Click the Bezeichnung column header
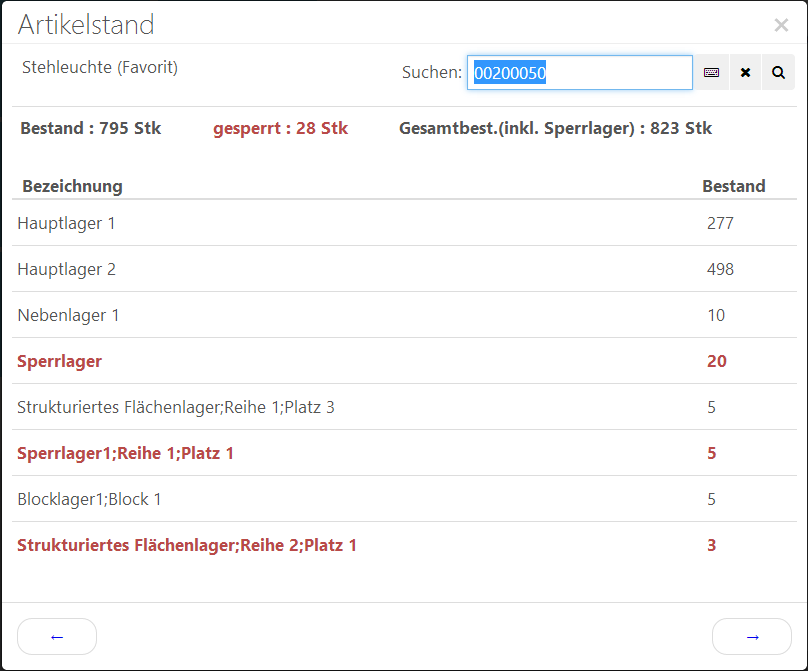808x671 pixels. click(72, 186)
